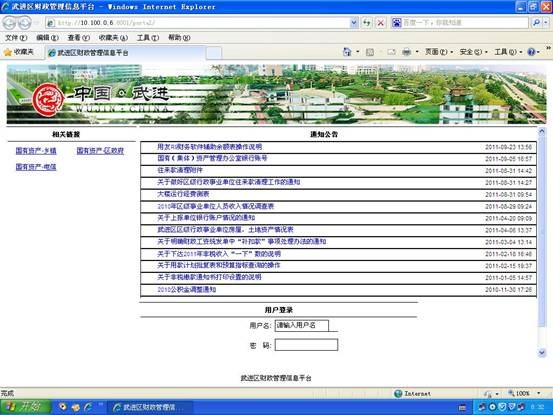
Task: Click the 开始 Start button
Action: 25,407
